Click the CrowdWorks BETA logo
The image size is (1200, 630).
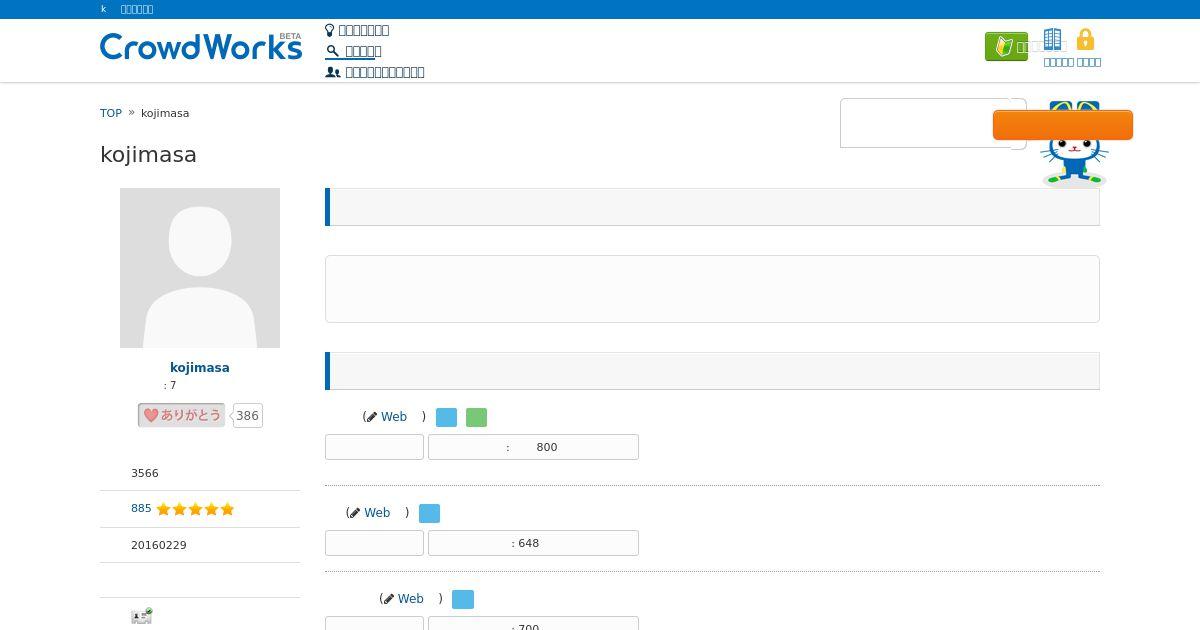[x=201, y=46]
